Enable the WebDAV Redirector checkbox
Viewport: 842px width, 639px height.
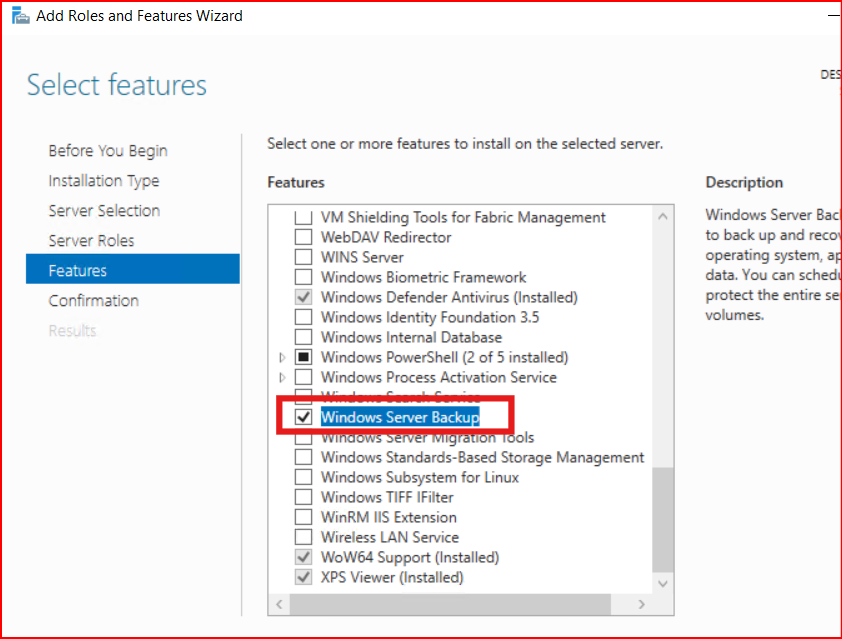tap(303, 237)
